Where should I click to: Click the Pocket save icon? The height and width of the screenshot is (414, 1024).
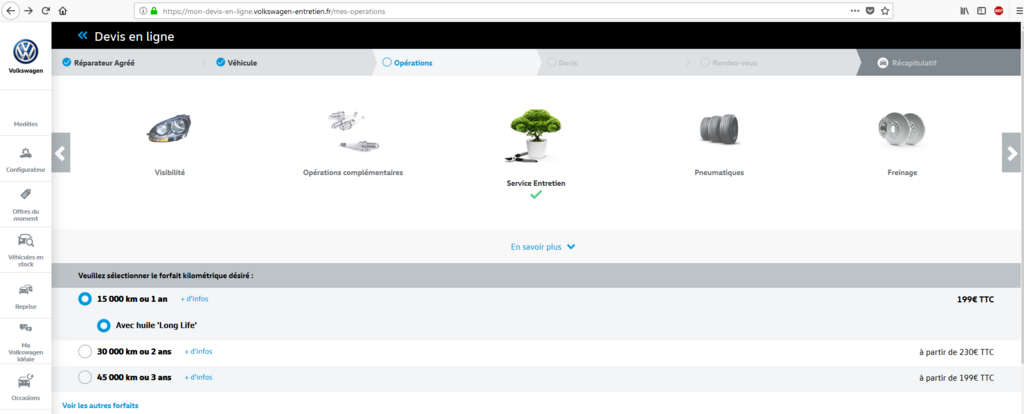tap(870, 11)
